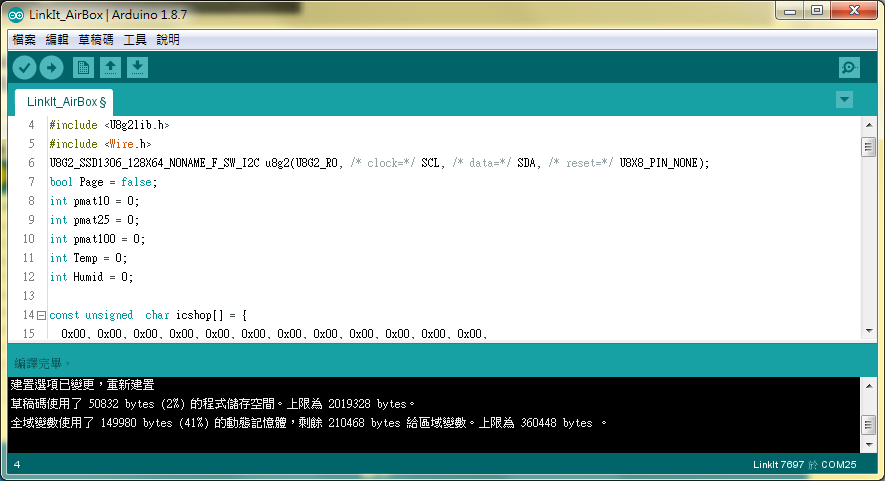
Task: Open the tab options dropdown arrow
Action: [844, 99]
